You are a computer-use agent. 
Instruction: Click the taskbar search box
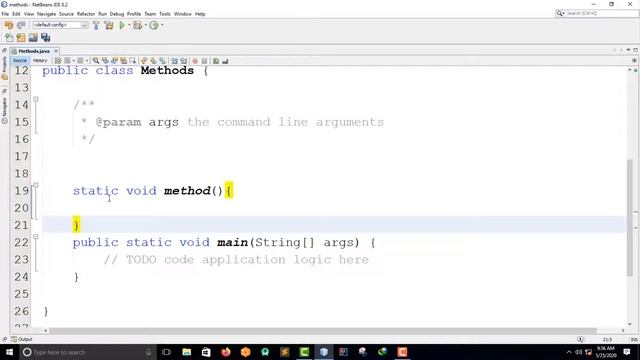pyautogui.click(x=88, y=352)
